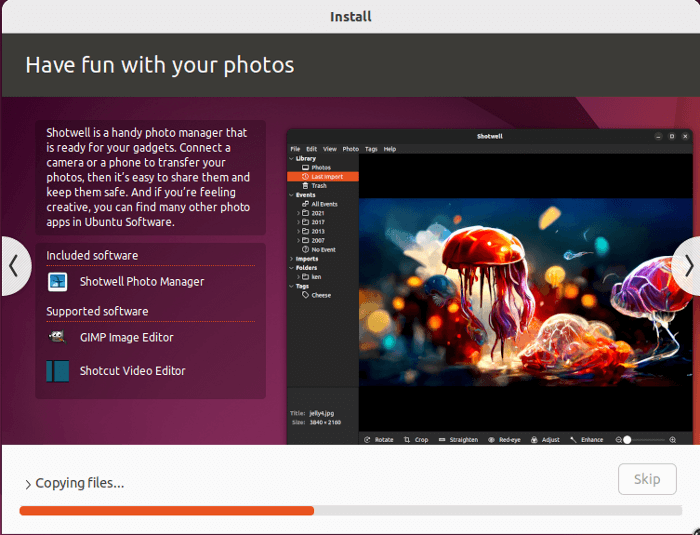Click the installation progress bar

[x=351, y=511]
